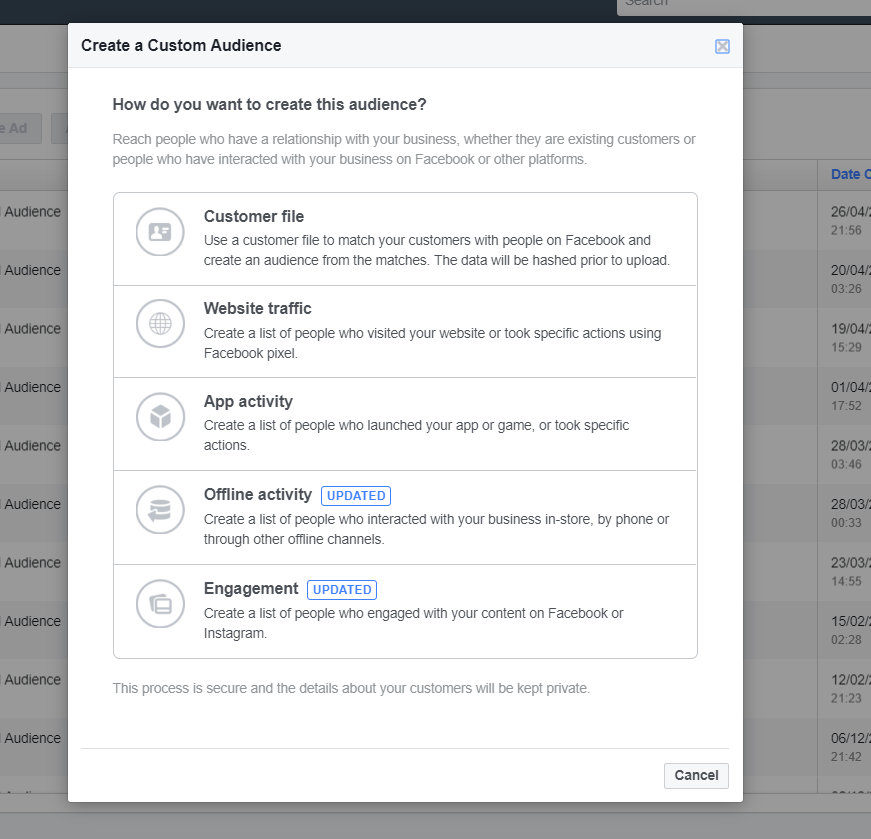Click the Offline activity store icon
This screenshot has width=871, height=839.
tap(160, 510)
